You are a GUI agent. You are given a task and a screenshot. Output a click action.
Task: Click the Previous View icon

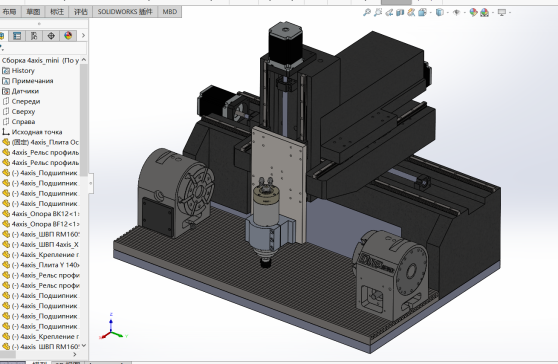tap(389, 12)
